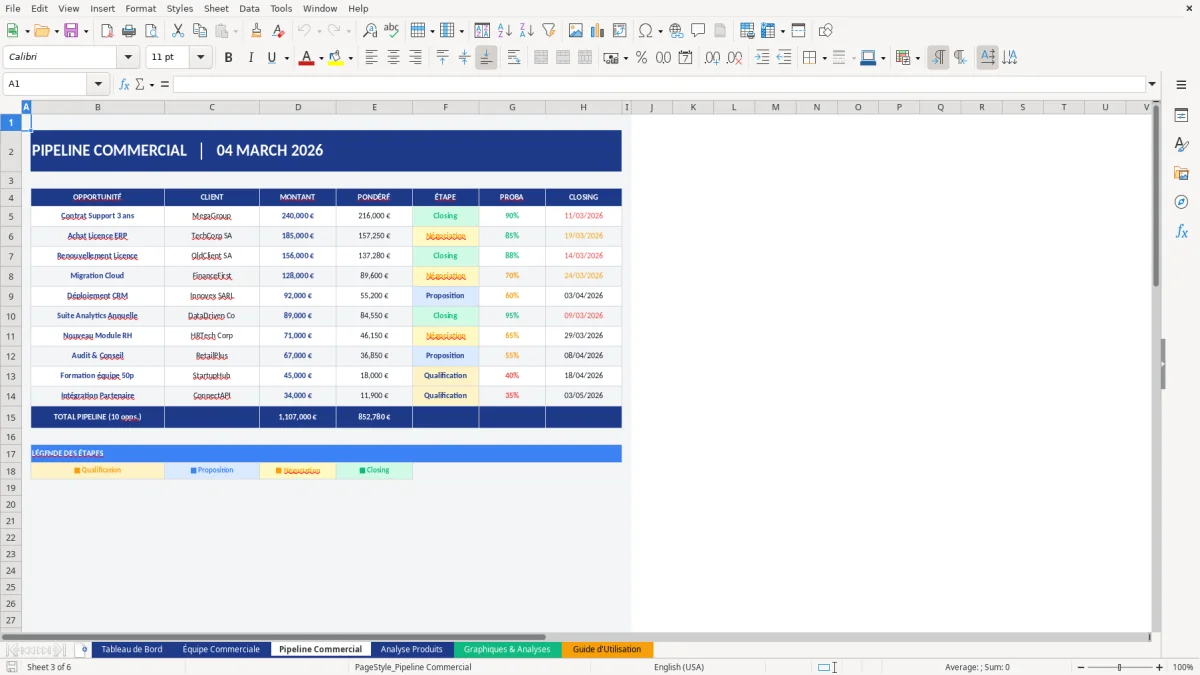
Task: Click Sort Ascending icon
Action: click(x=505, y=31)
